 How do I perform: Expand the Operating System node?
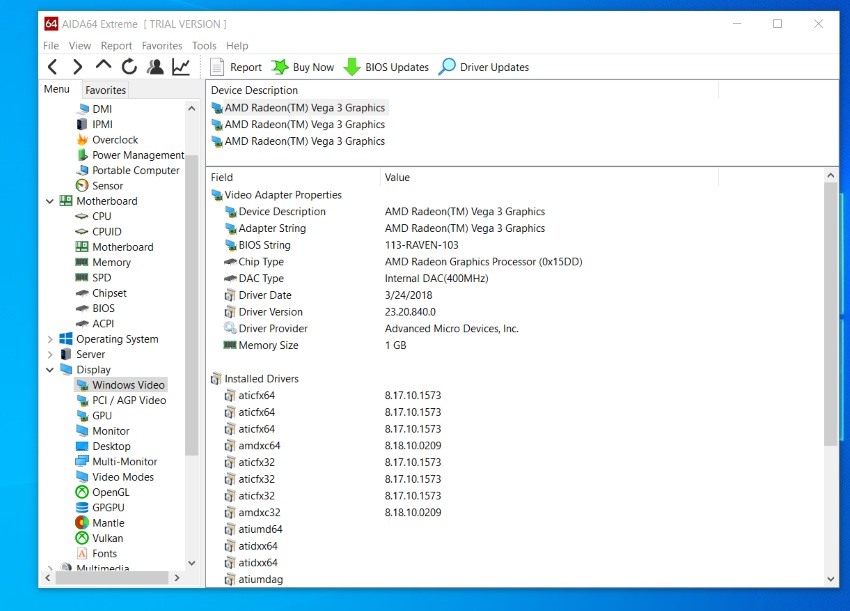point(50,339)
